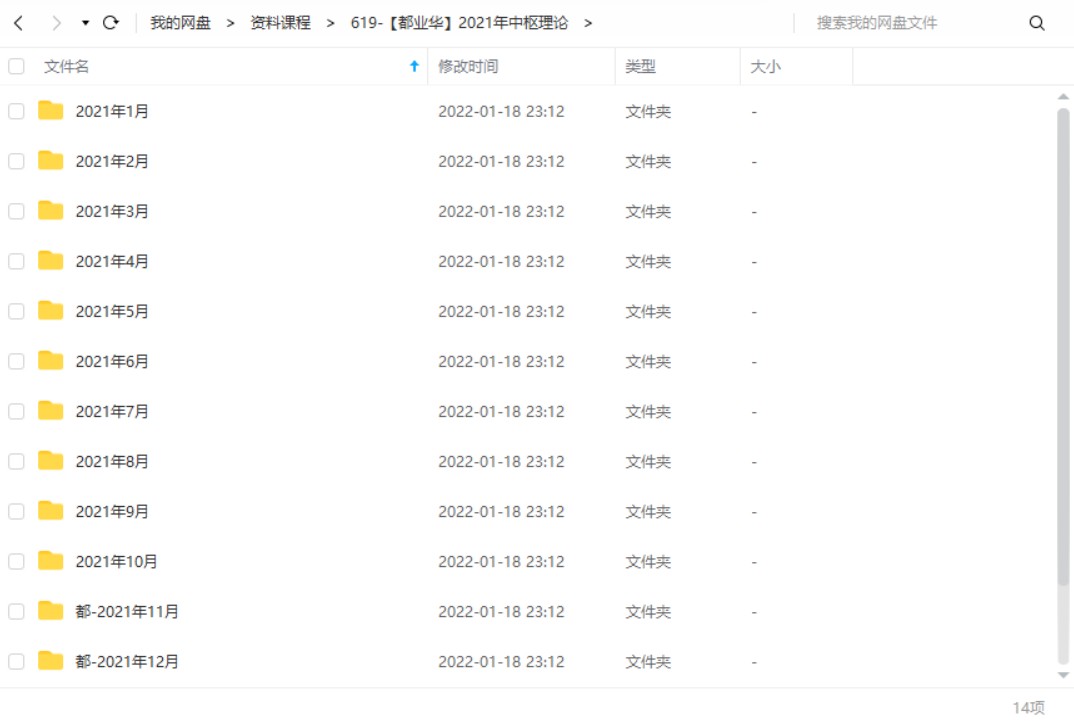Viewport: 1074px width, 727px height.
Task: Navigate to 我的网盘 in the breadcrumb
Action: click(x=181, y=23)
